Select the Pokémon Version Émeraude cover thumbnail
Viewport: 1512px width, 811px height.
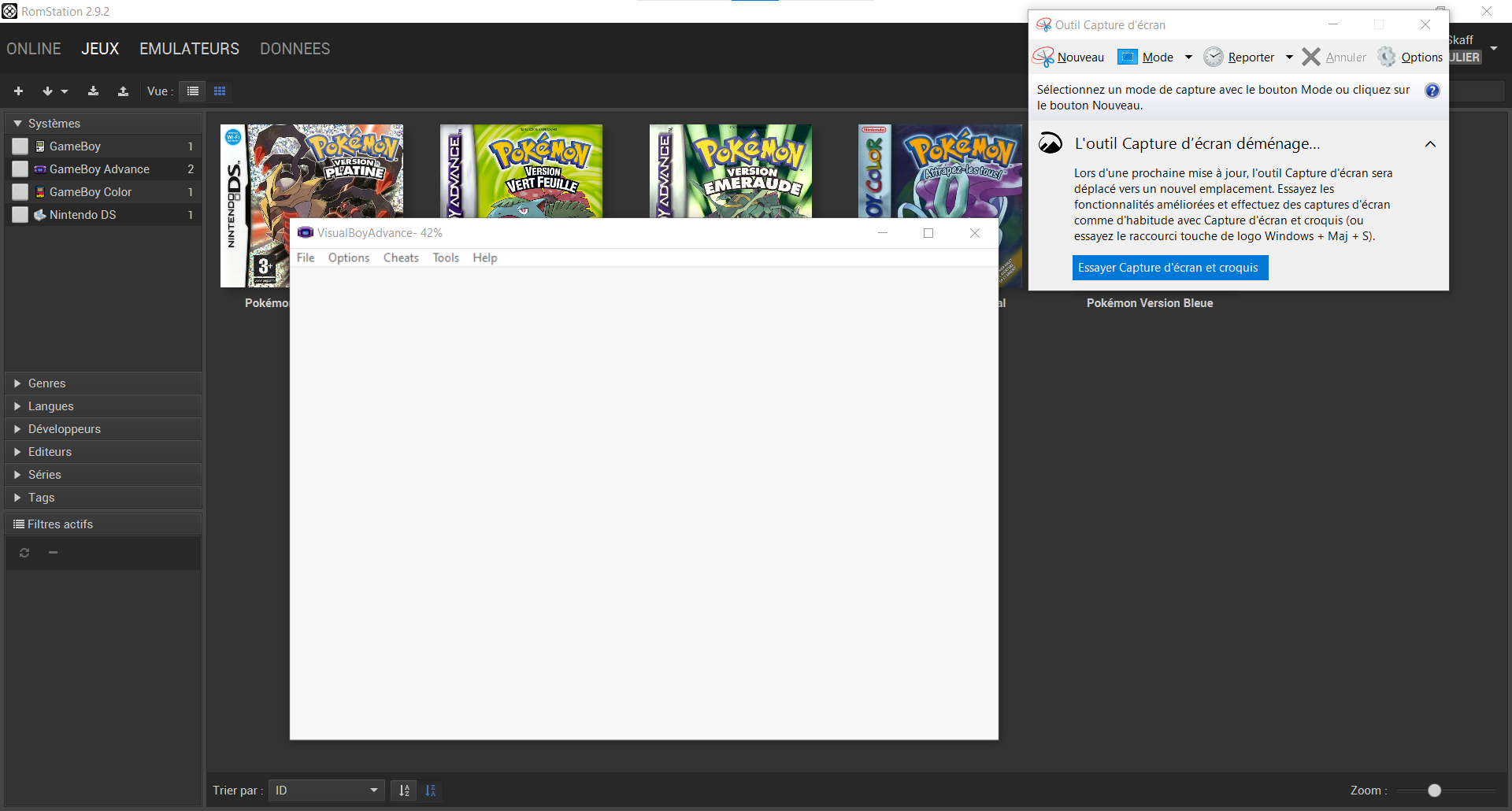point(730,171)
